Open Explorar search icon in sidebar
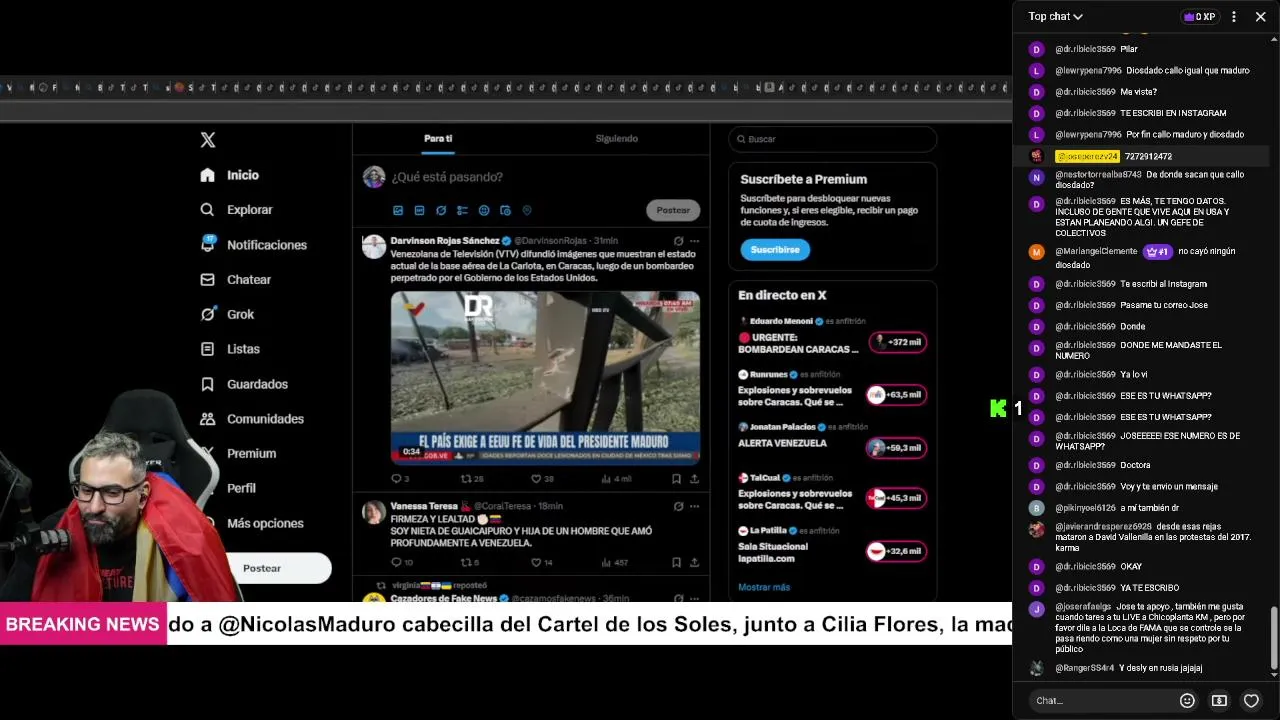Screen dimensions: 1280x720 pos(207,210)
